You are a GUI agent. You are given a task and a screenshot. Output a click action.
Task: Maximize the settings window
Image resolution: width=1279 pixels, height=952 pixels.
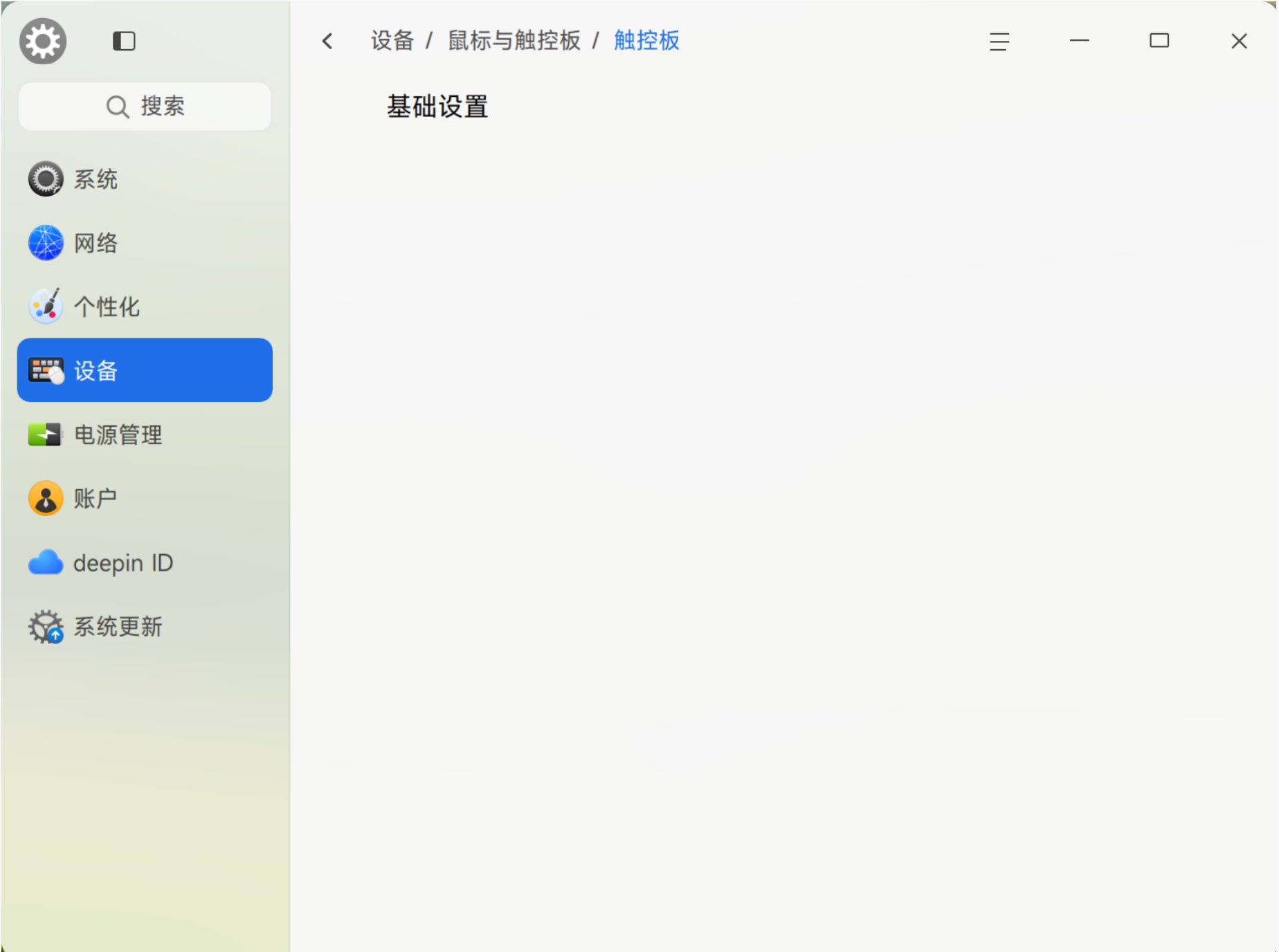tap(1159, 41)
